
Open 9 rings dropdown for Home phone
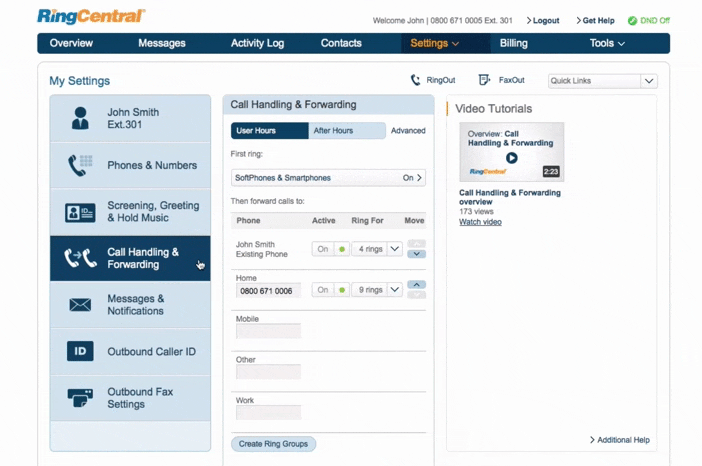tap(394, 290)
